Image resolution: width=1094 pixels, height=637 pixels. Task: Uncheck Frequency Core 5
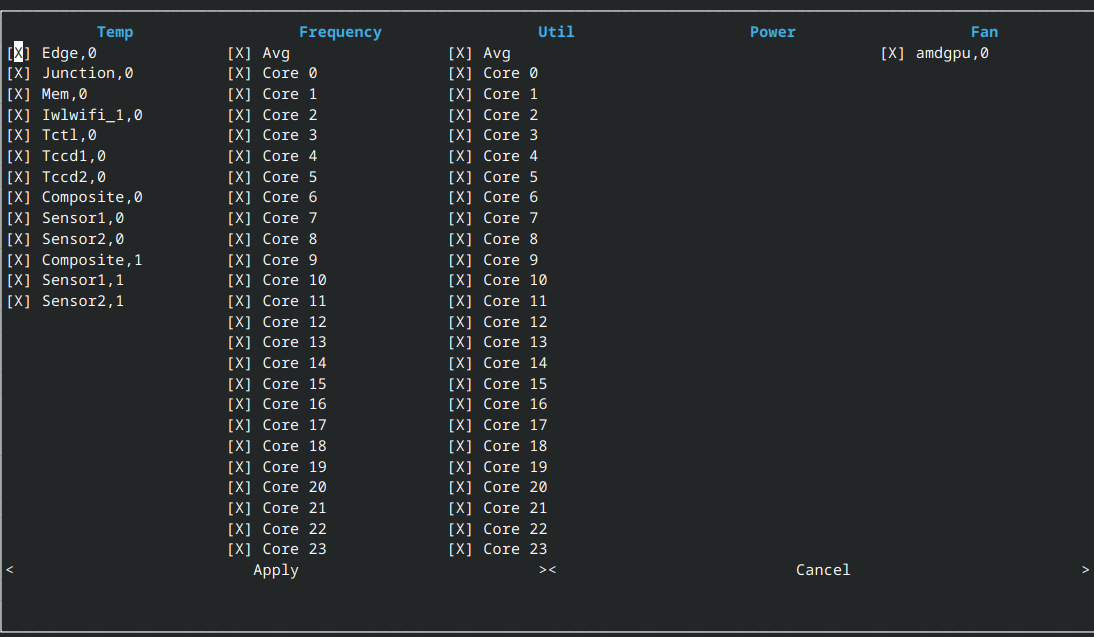pos(239,177)
